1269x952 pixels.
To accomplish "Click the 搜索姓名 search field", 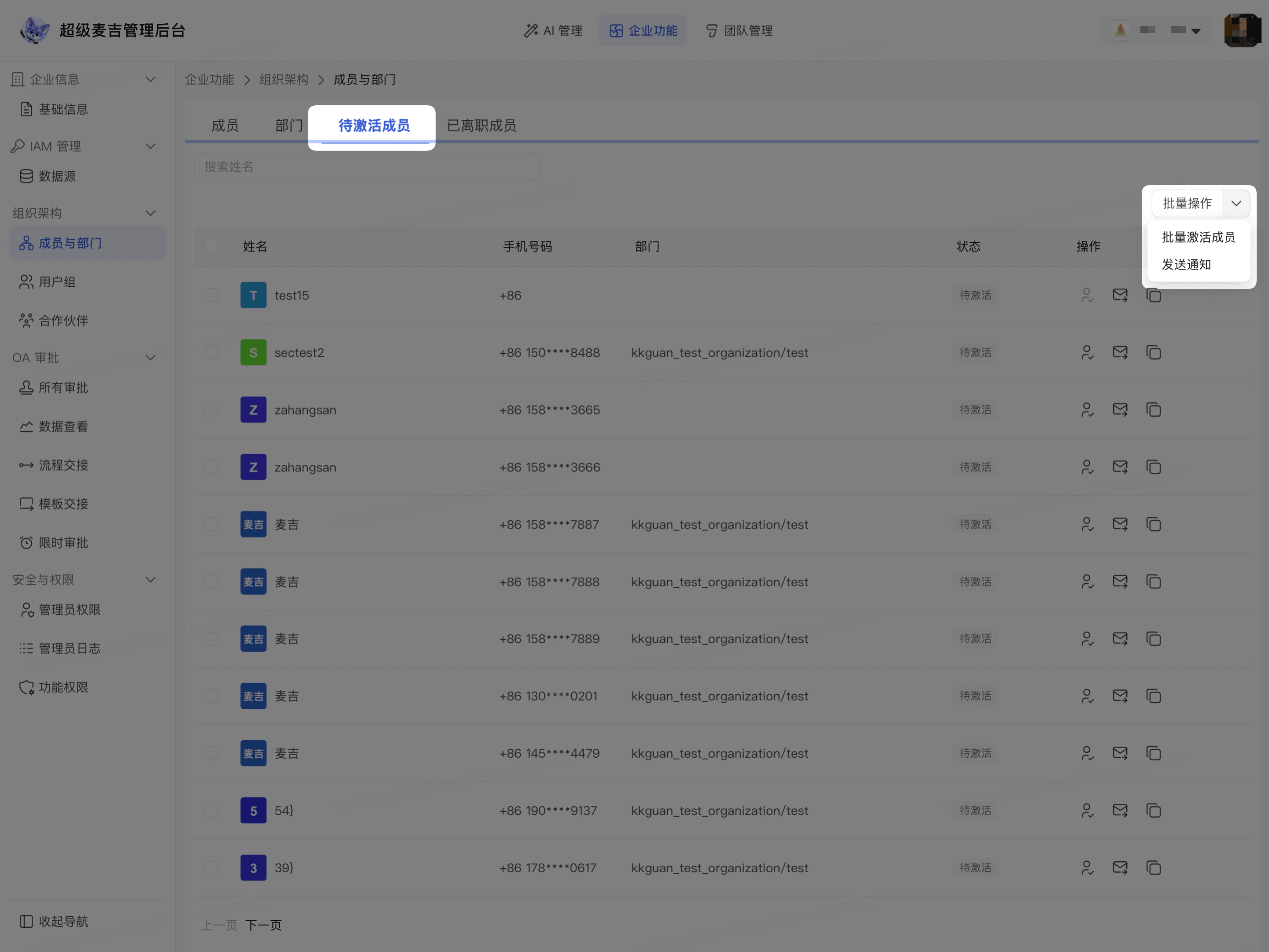I will [x=366, y=167].
